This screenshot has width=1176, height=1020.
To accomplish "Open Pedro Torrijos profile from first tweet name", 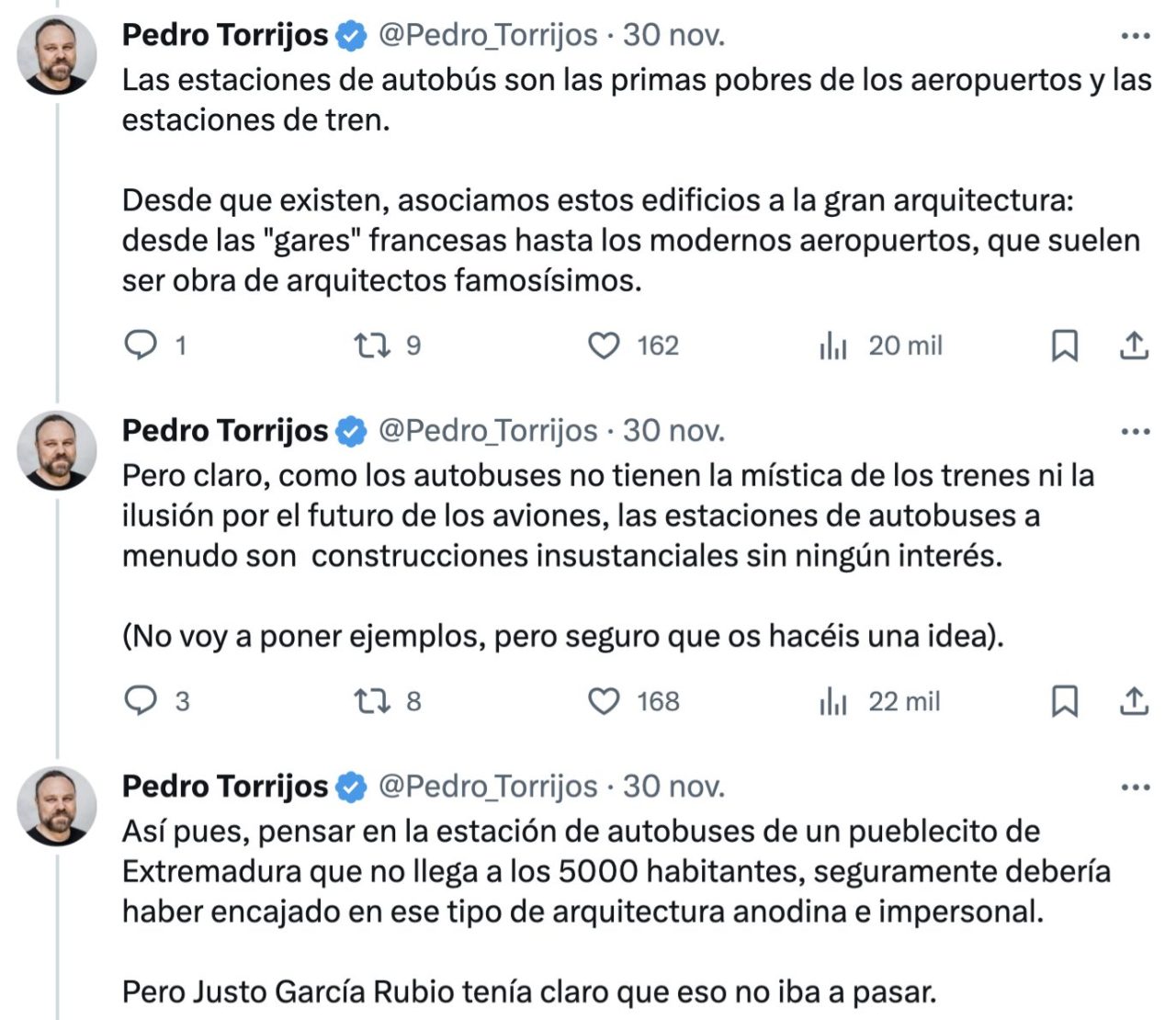I will (x=225, y=35).
